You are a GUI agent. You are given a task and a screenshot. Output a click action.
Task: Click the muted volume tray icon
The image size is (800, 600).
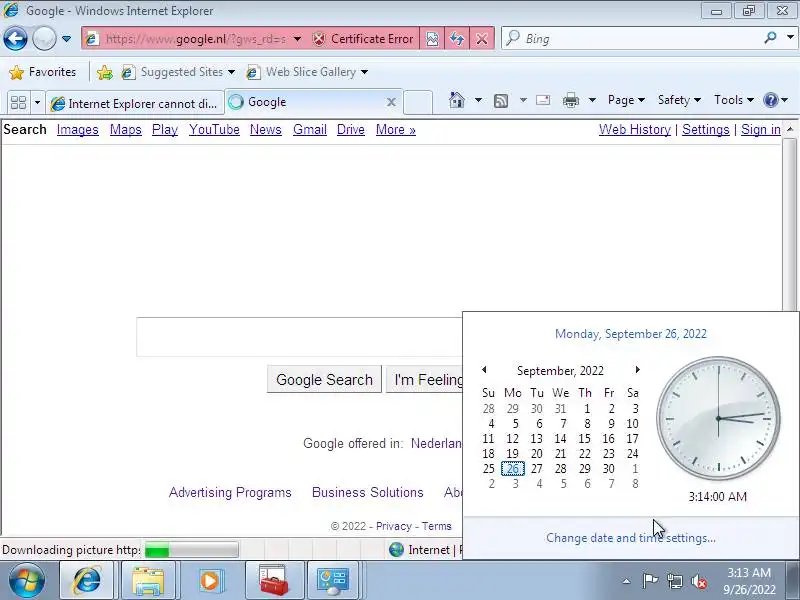[x=699, y=581]
